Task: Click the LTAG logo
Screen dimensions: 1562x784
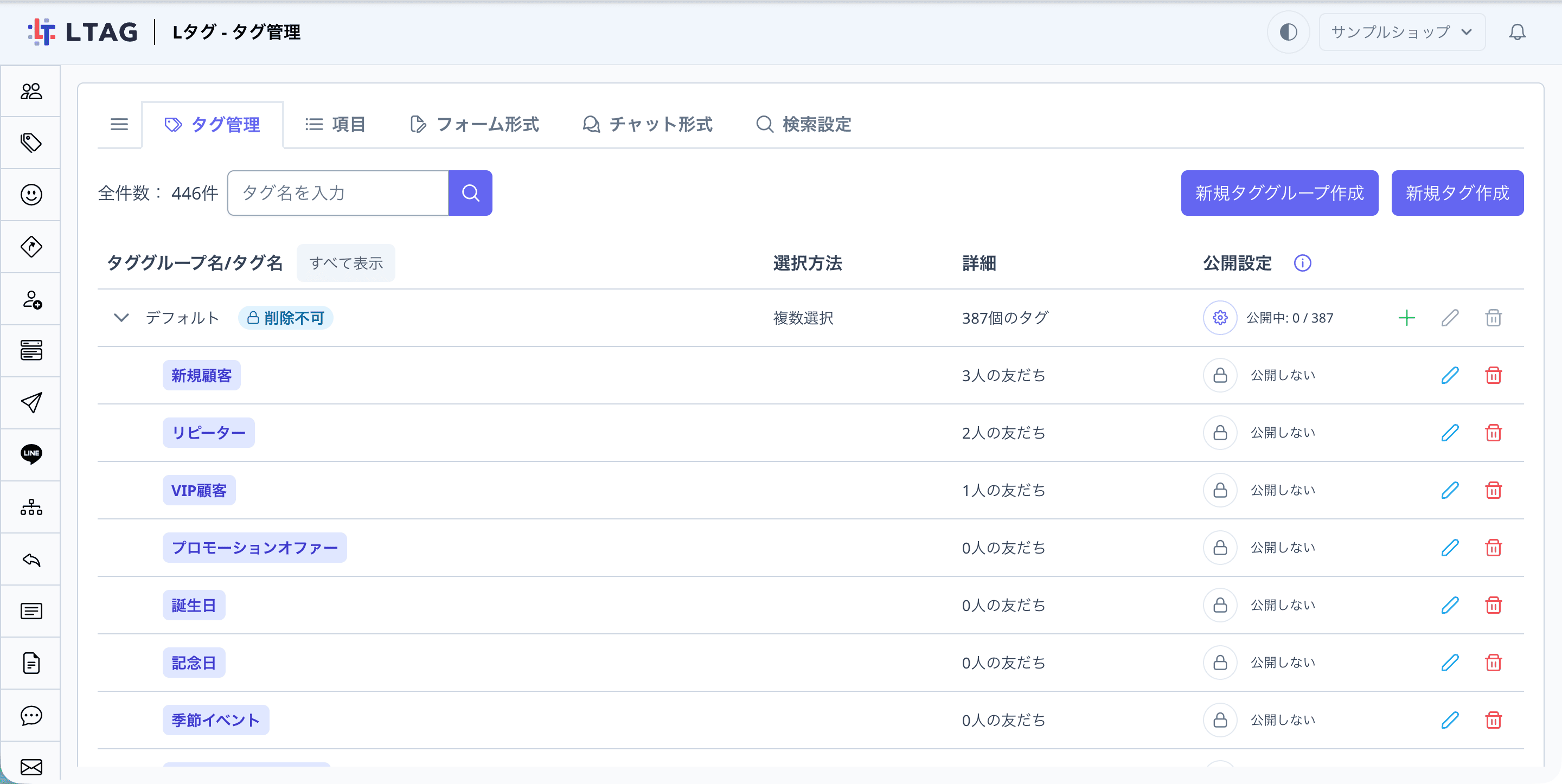Action: (83, 32)
